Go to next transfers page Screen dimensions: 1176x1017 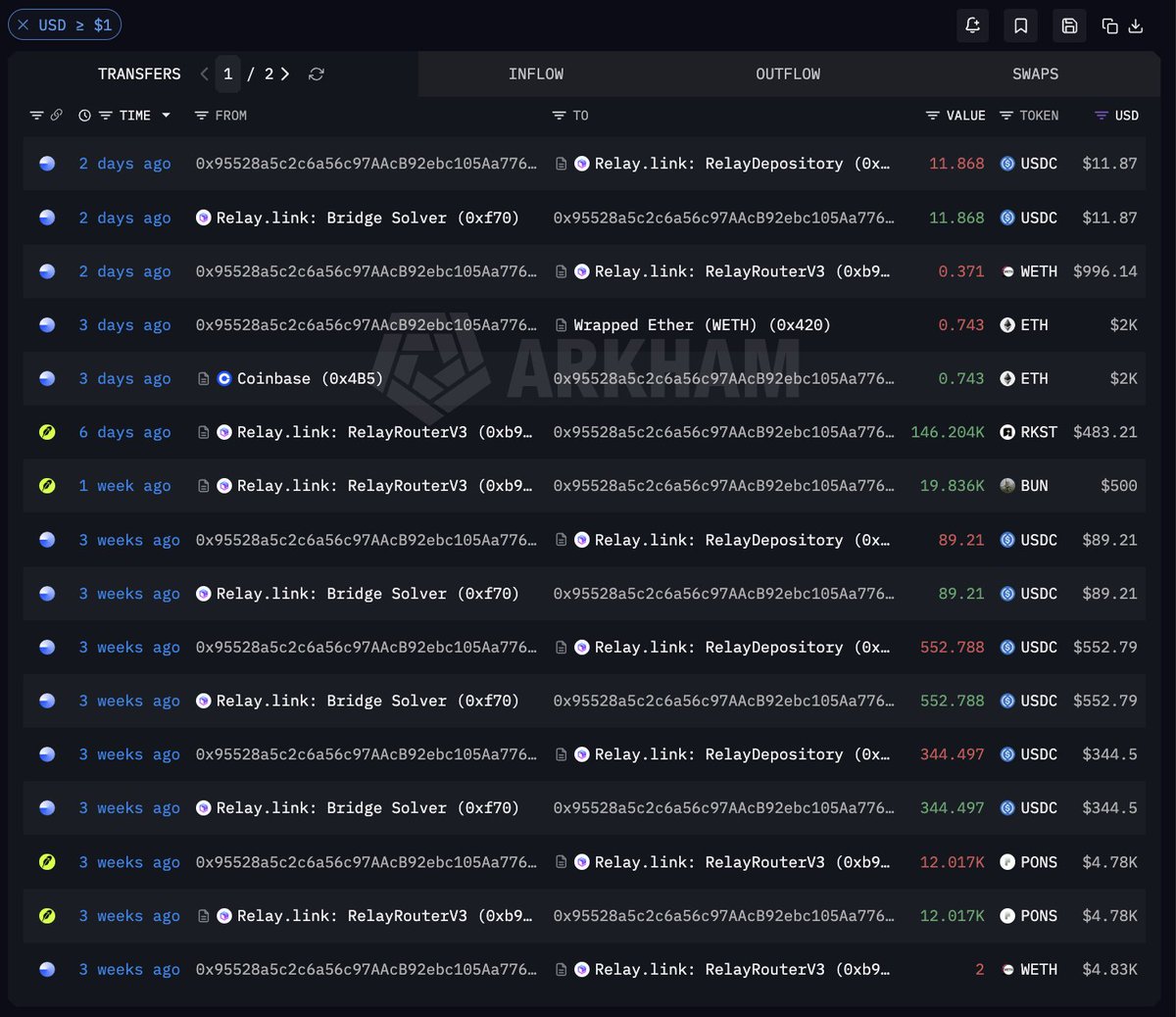coord(285,73)
